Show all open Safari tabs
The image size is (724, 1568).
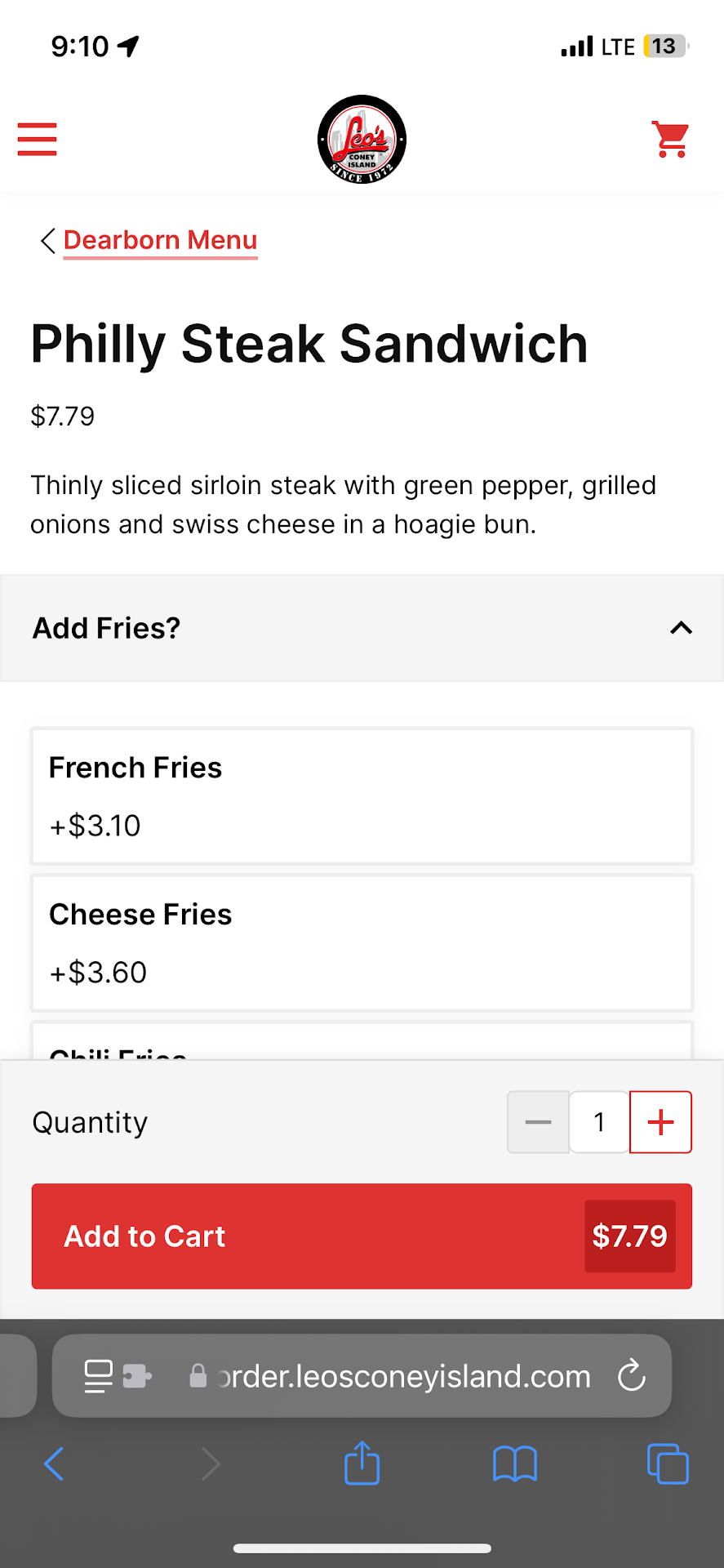pos(667,1463)
